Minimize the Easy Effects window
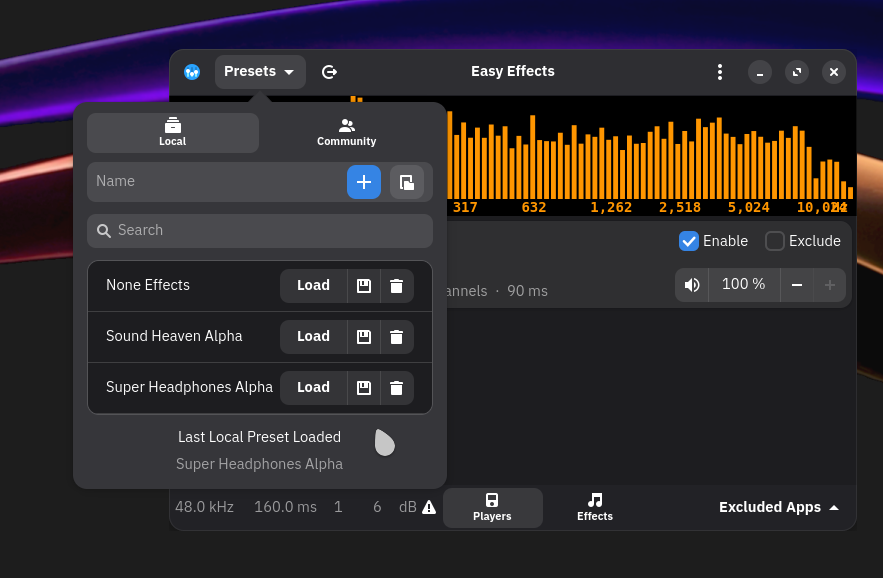This screenshot has height=578, width=883. [760, 72]
